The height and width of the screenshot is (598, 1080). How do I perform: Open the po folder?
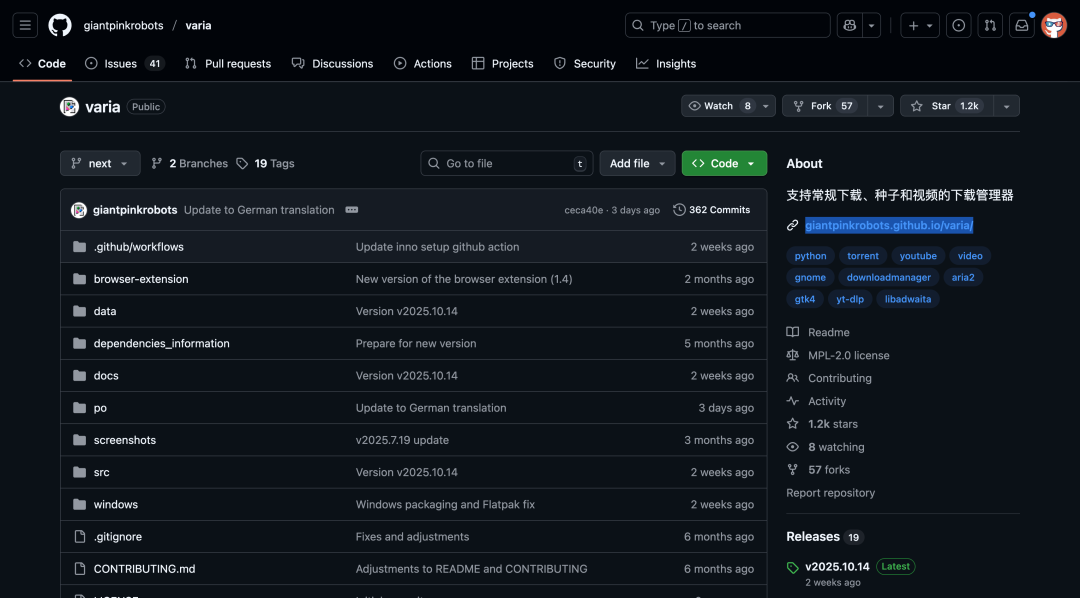click(x=100, y=408)
